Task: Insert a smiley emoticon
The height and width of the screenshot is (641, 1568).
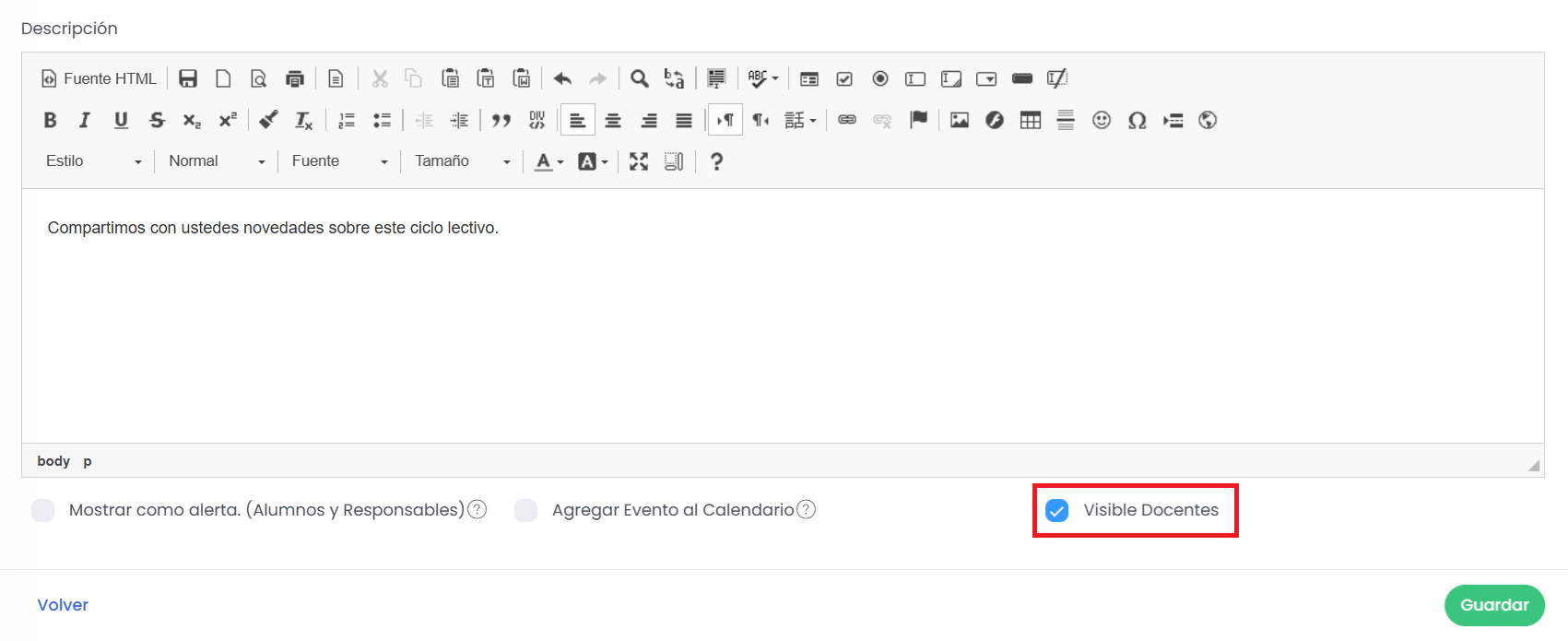Action: pos(1102,120)
